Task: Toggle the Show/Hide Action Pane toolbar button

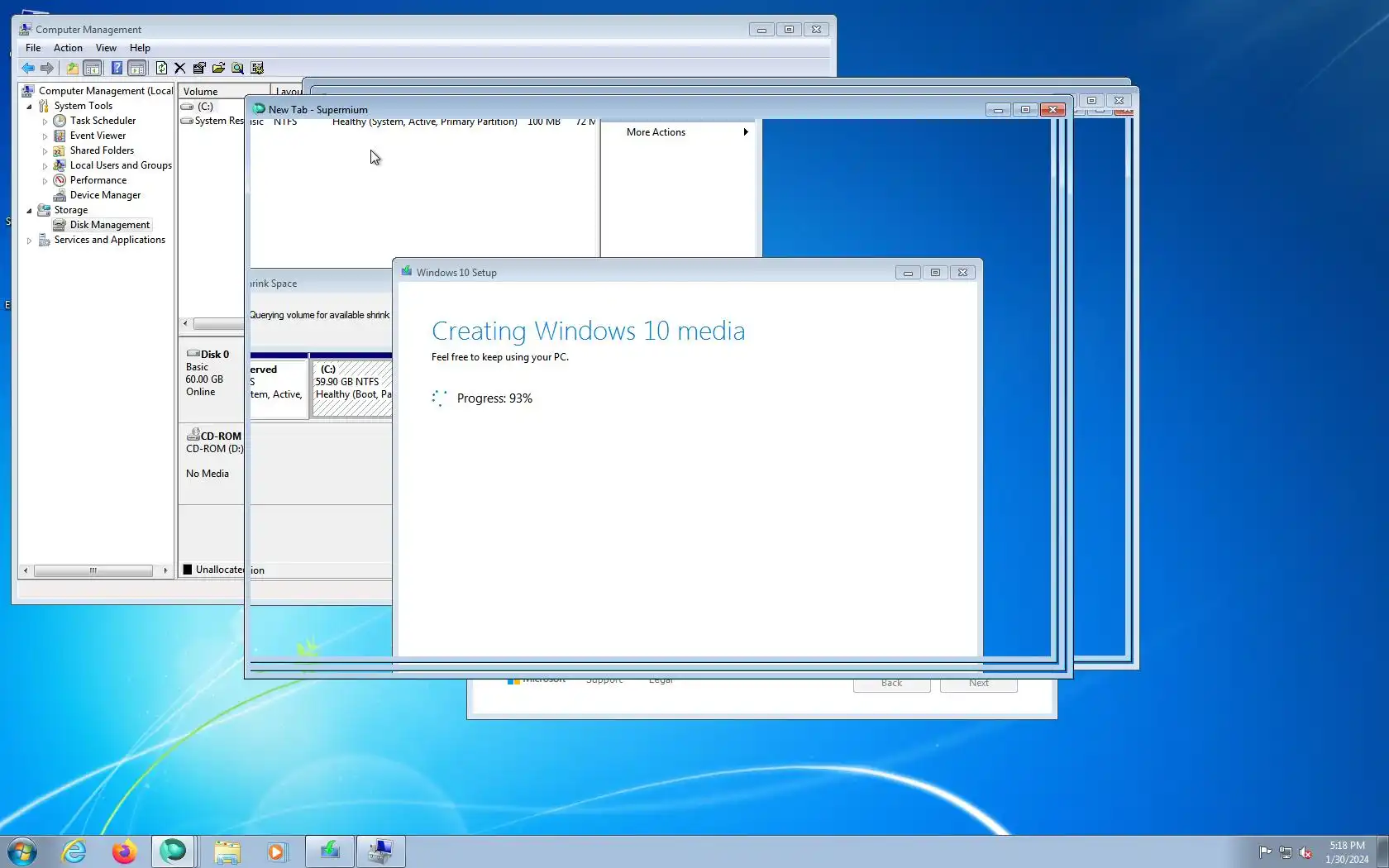Action: coord(137,68)
